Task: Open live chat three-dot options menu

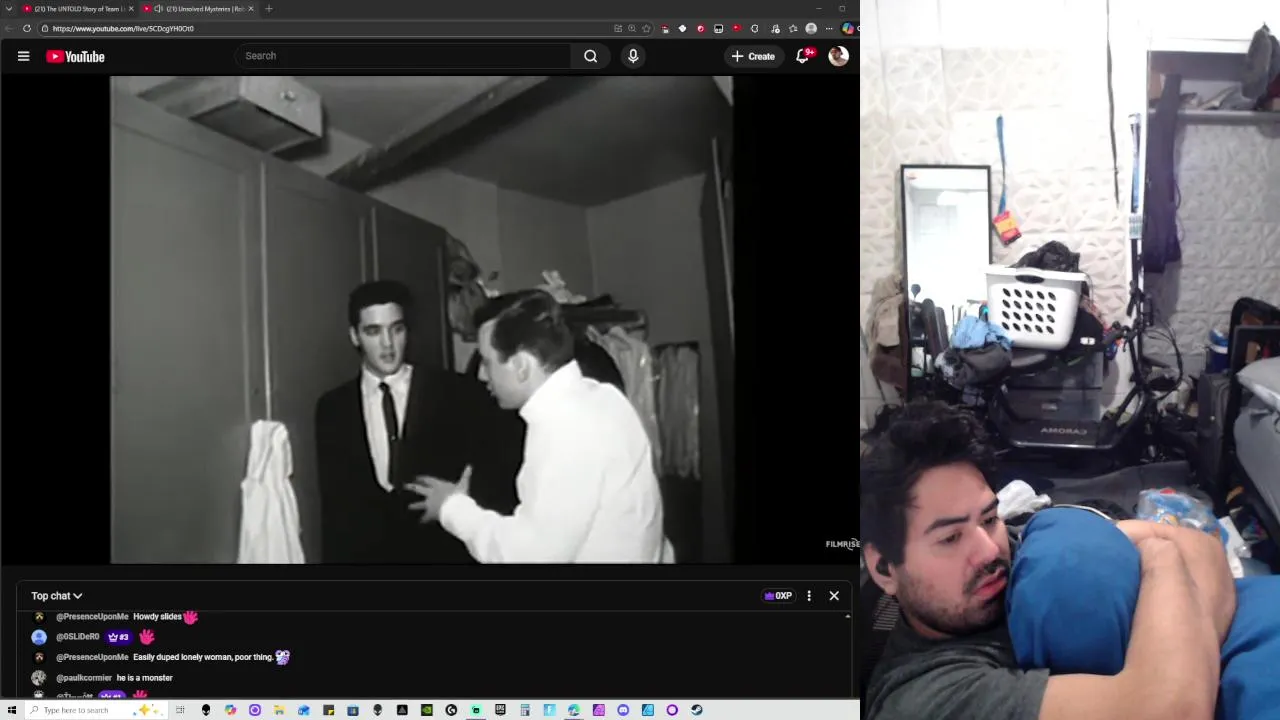Action: 809,596
